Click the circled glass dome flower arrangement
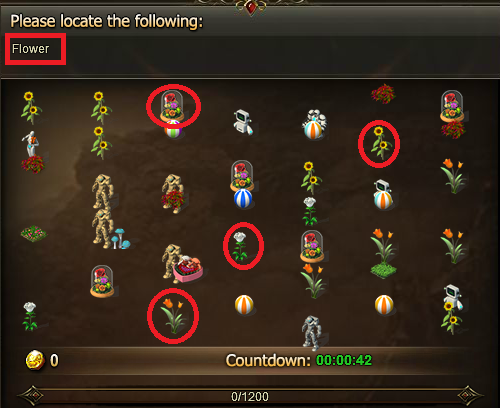 (x=172, y=107)
